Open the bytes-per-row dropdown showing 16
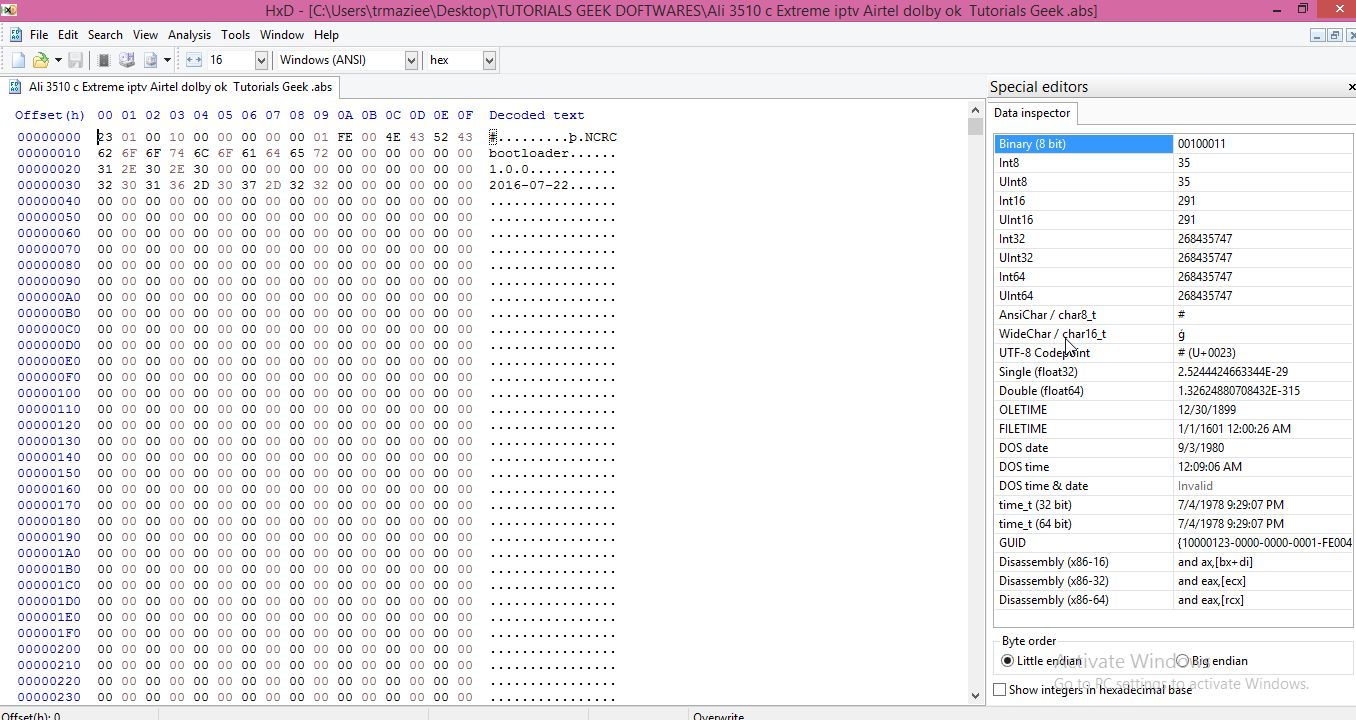This screenshot has width=1356, height=720. [x=261, y=60]
